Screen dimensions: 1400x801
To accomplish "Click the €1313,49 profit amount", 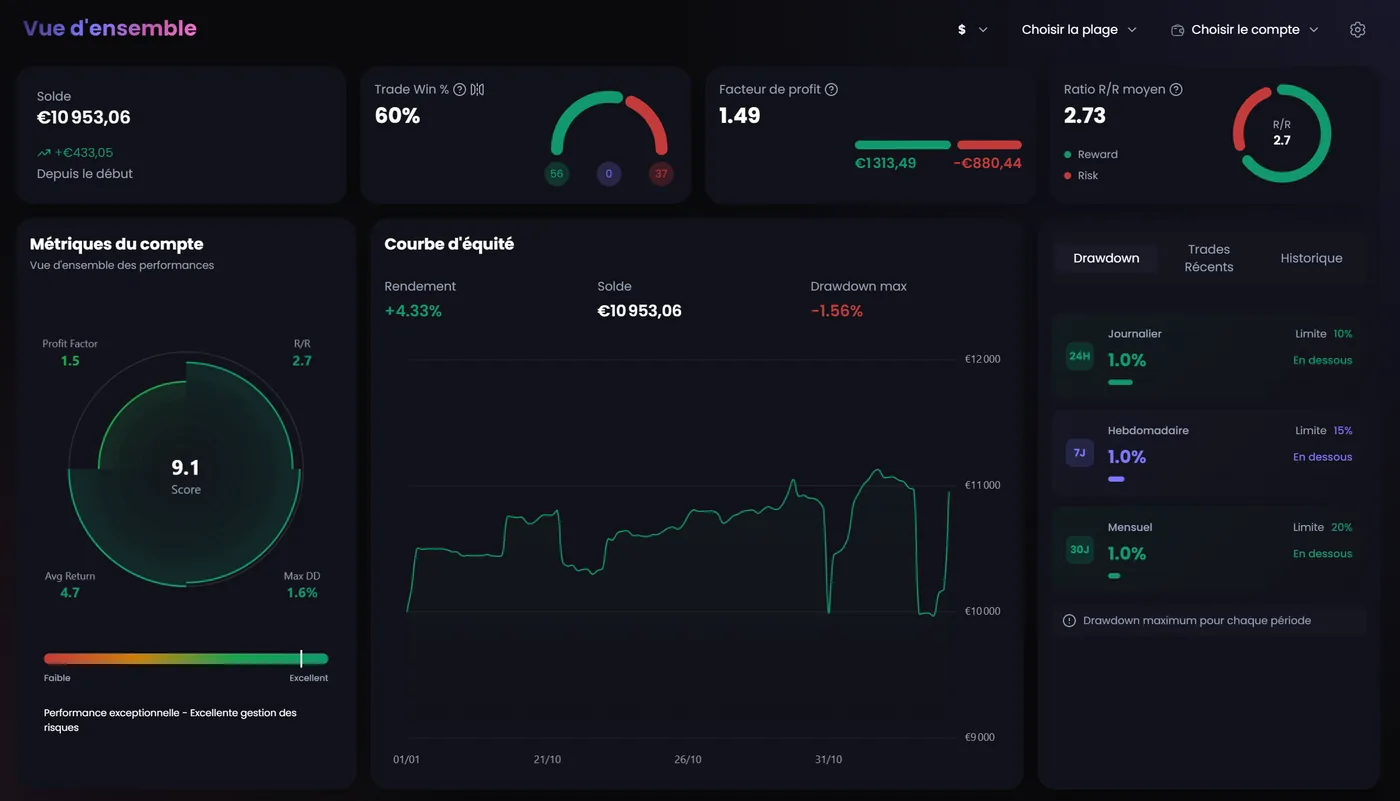I will pyautogui.click(x=885, y=163).
